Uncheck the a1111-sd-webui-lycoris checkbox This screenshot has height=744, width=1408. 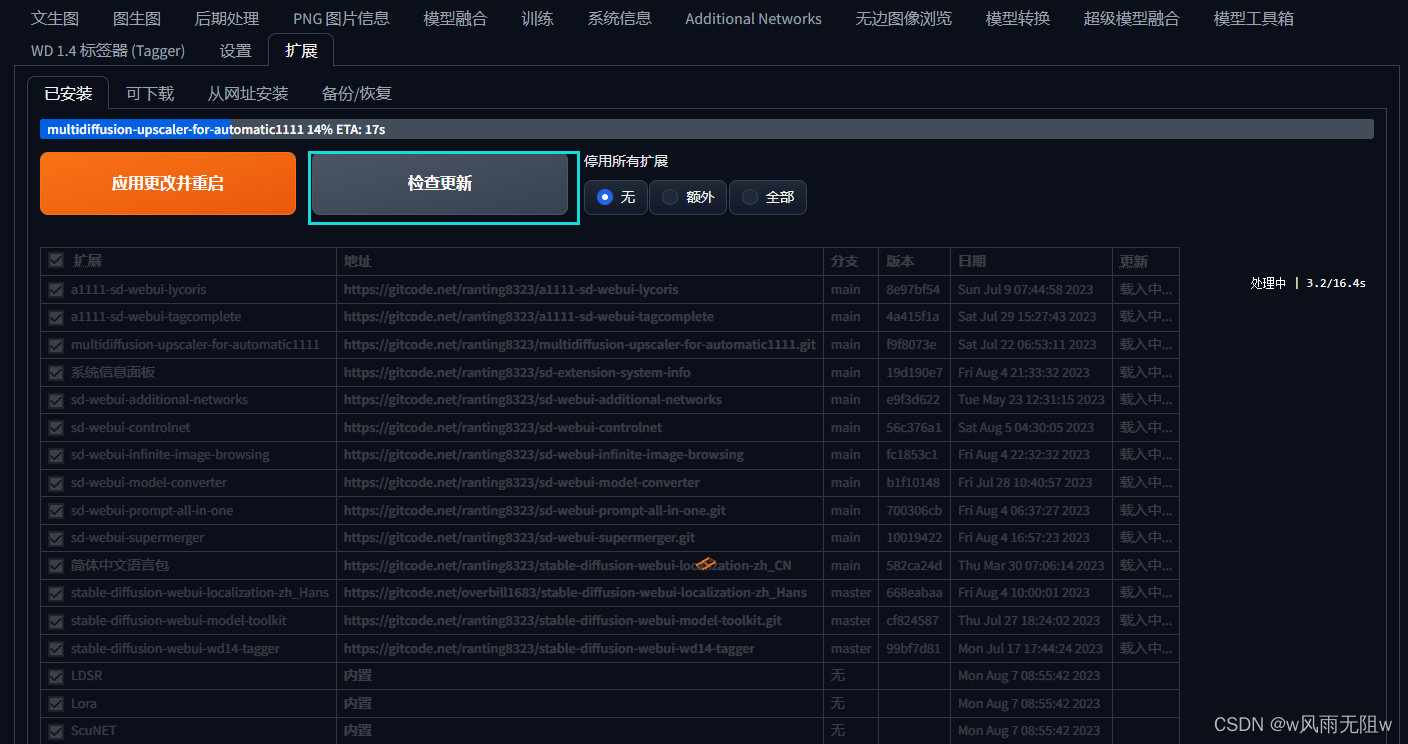coord(56,289)
